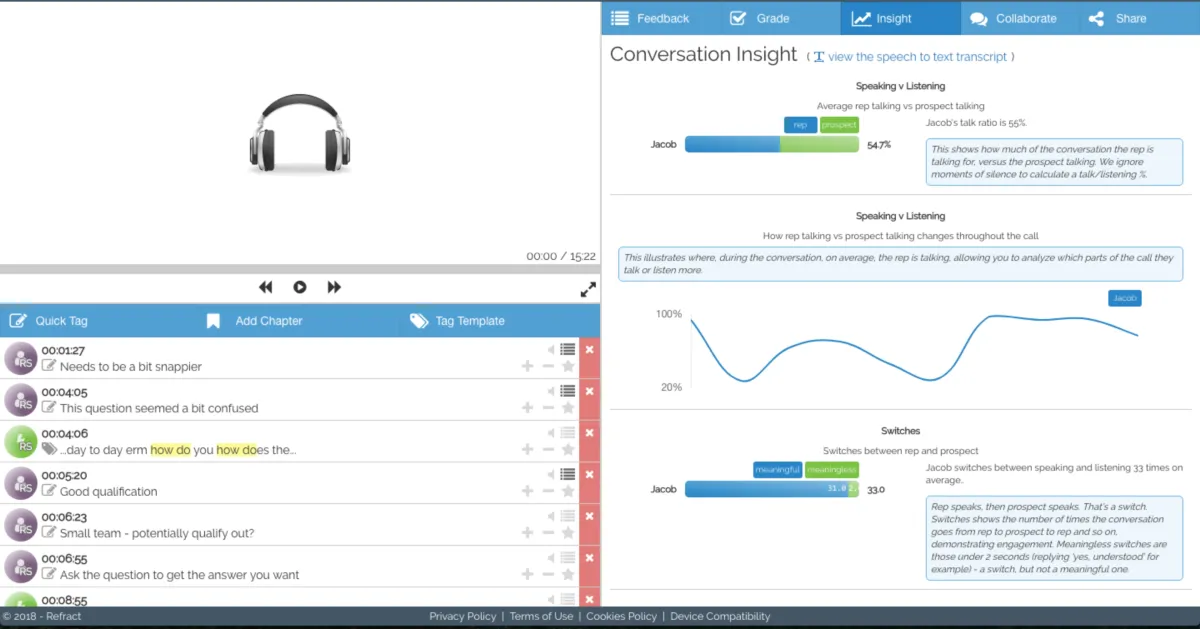
Task: Toggle the meaningful legend in Switches
Action: (x=777, y=470)
